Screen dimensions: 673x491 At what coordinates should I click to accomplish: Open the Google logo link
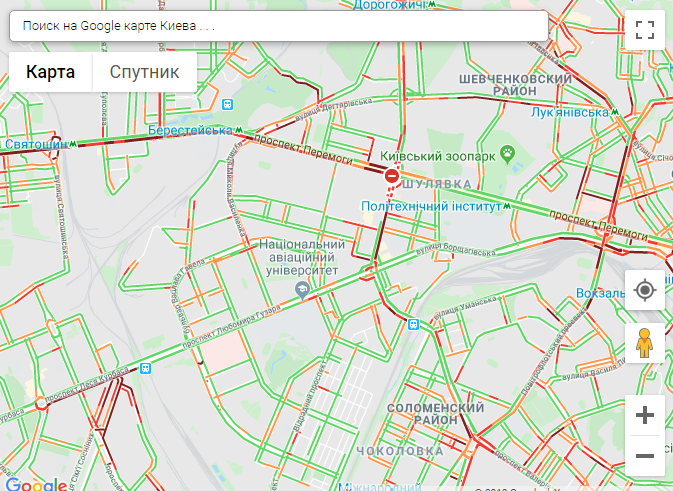click(36, 484)
